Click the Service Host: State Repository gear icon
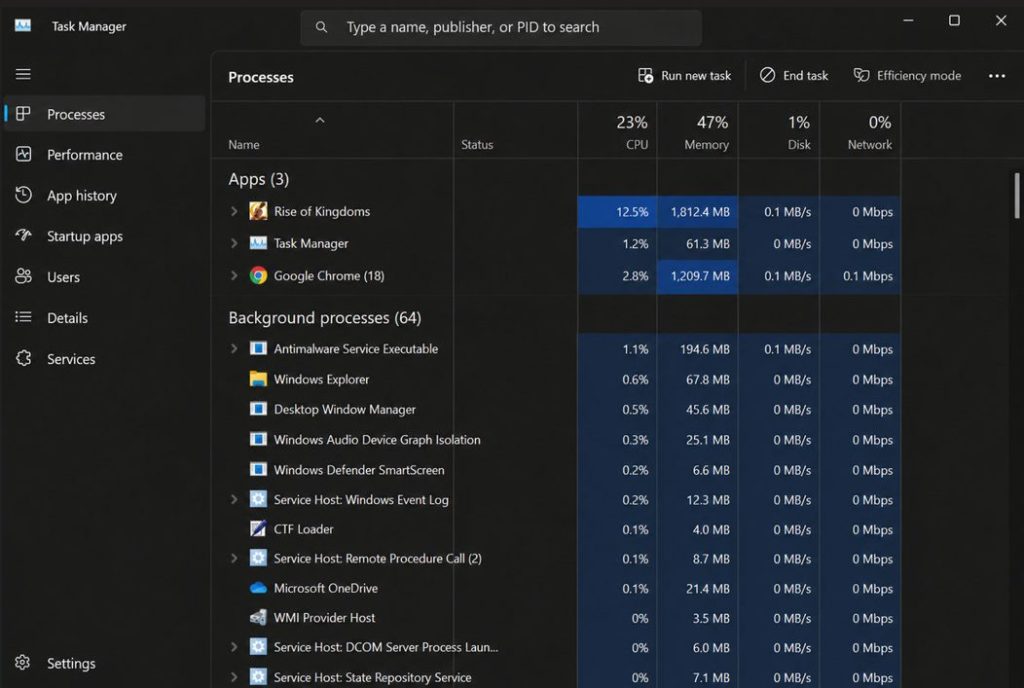The height and width of the screenshot is (688, 1024). click(x=258, y=677)
